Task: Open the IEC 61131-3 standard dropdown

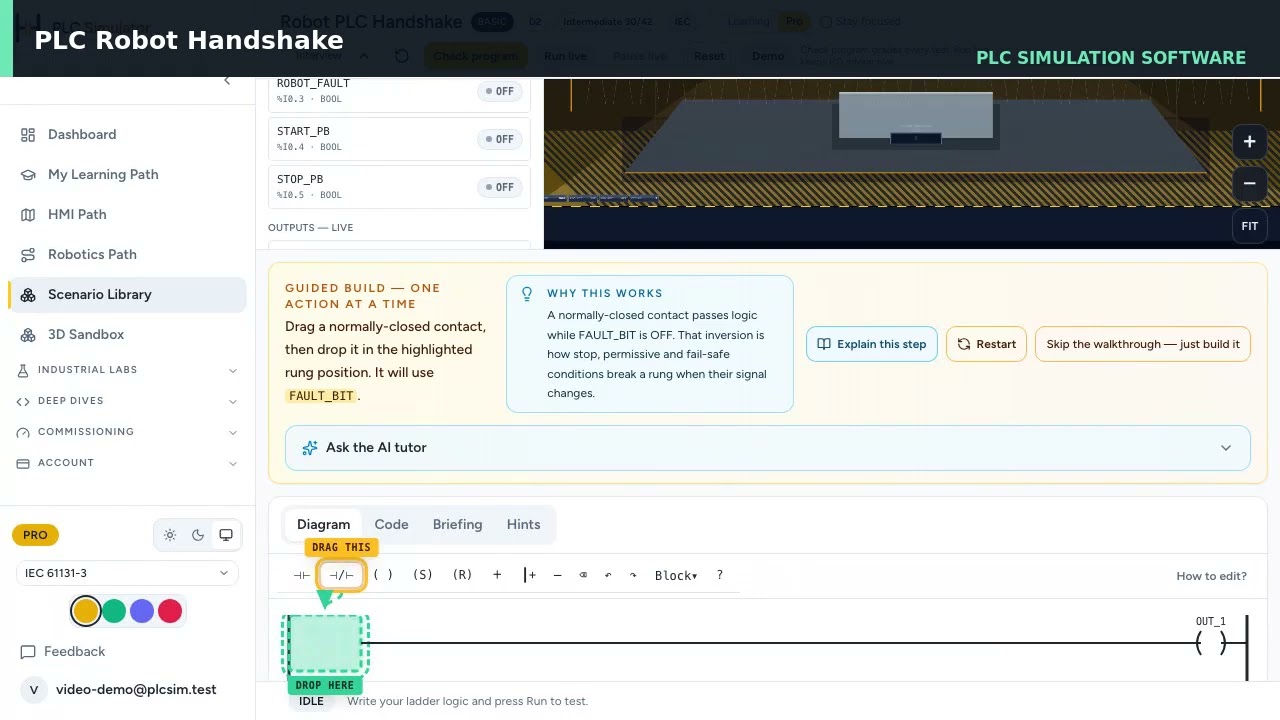Action: coord(127,573)
